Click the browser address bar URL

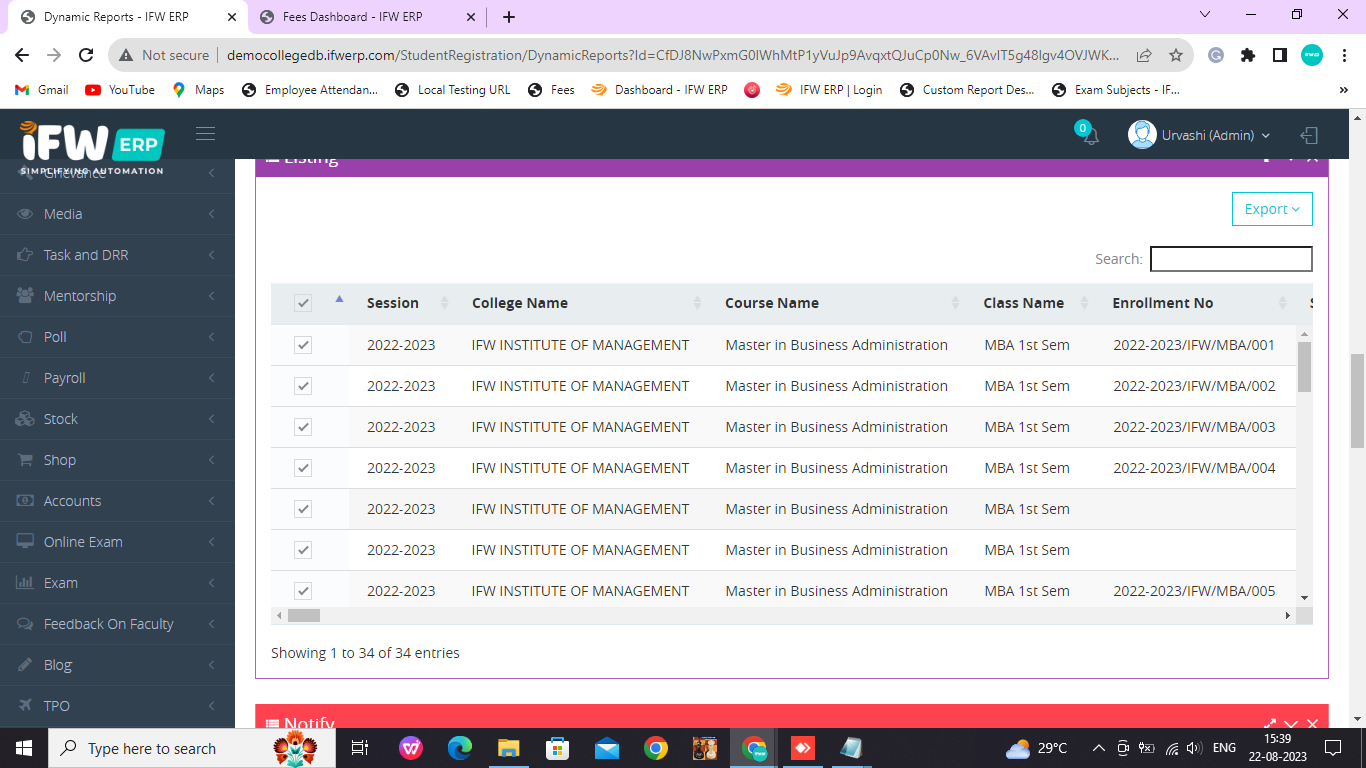673,55
